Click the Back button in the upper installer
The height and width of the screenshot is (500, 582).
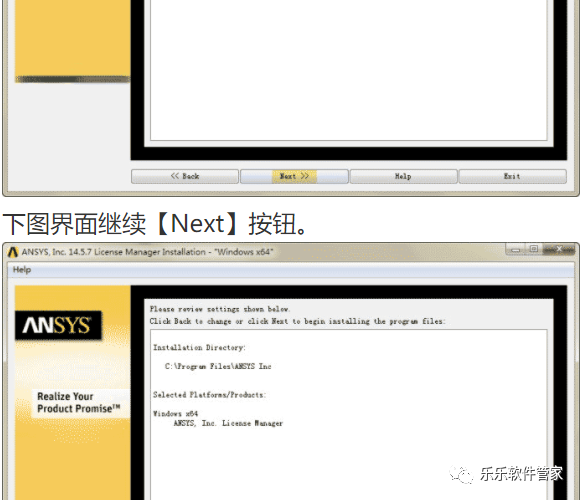coord(185,176)
